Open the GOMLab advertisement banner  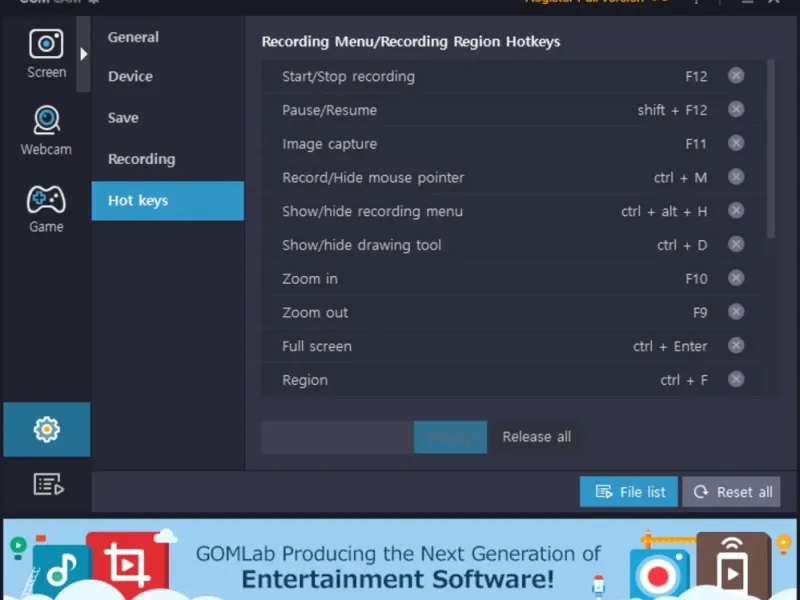click(x=400, y=559)
